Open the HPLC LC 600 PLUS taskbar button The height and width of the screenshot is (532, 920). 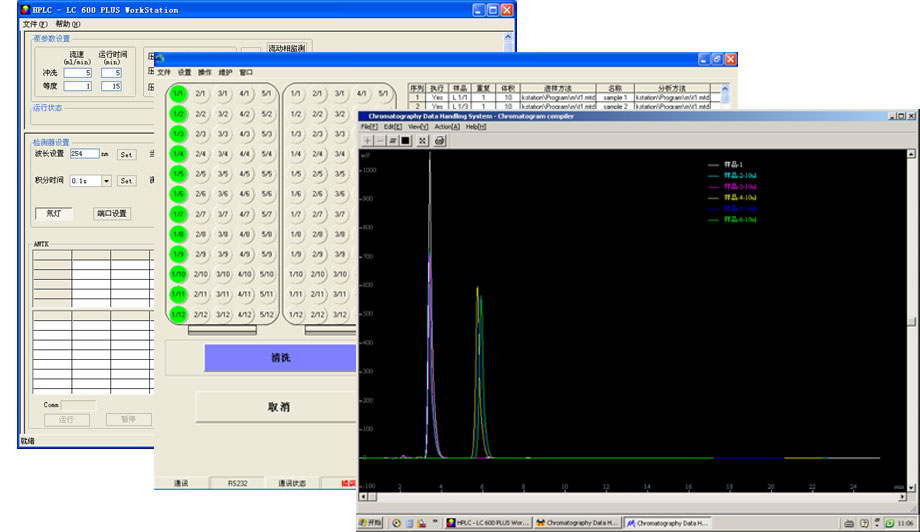pos(488,523)
